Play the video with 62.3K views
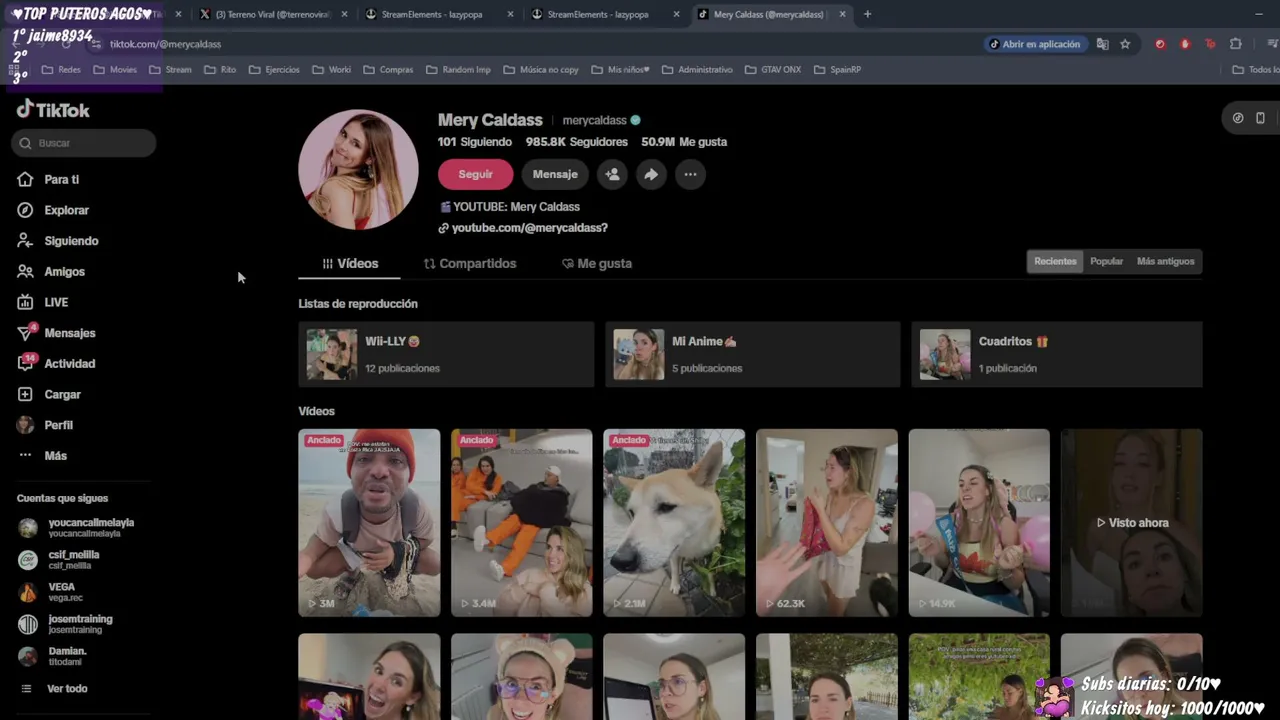Image resolution: width=1280 pixels, height=720 pixels. point(826,523)
